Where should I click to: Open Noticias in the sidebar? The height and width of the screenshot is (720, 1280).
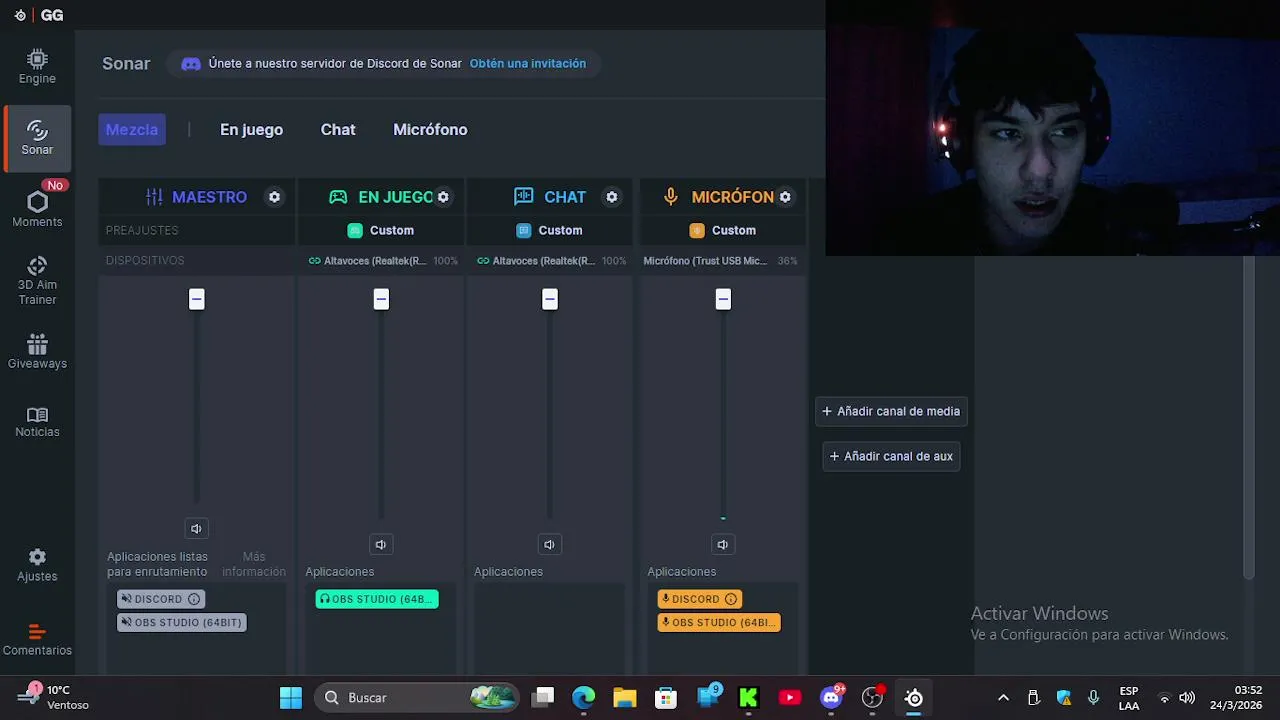[x=37, y=422]
